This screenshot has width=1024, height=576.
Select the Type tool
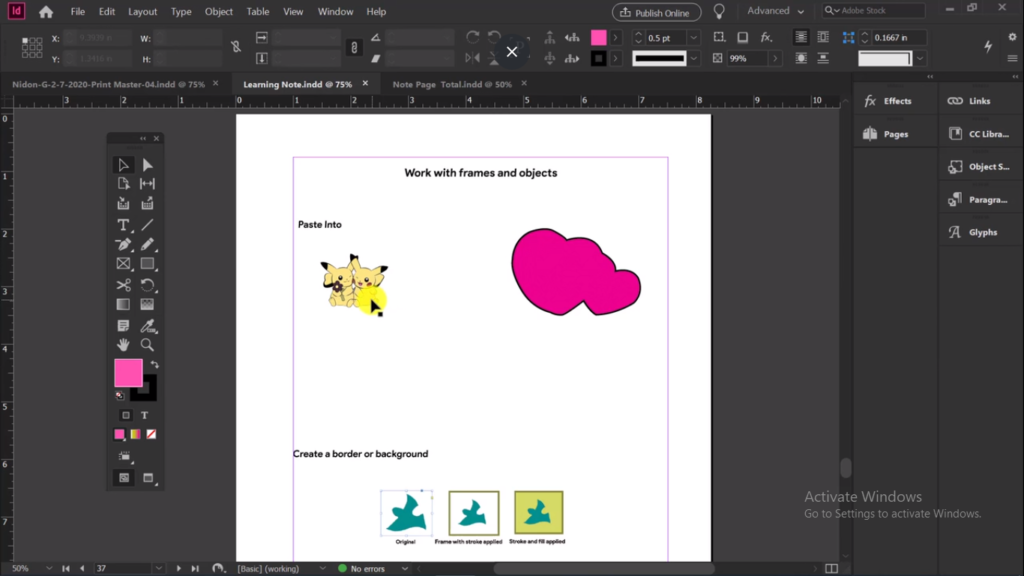(123, 225)
